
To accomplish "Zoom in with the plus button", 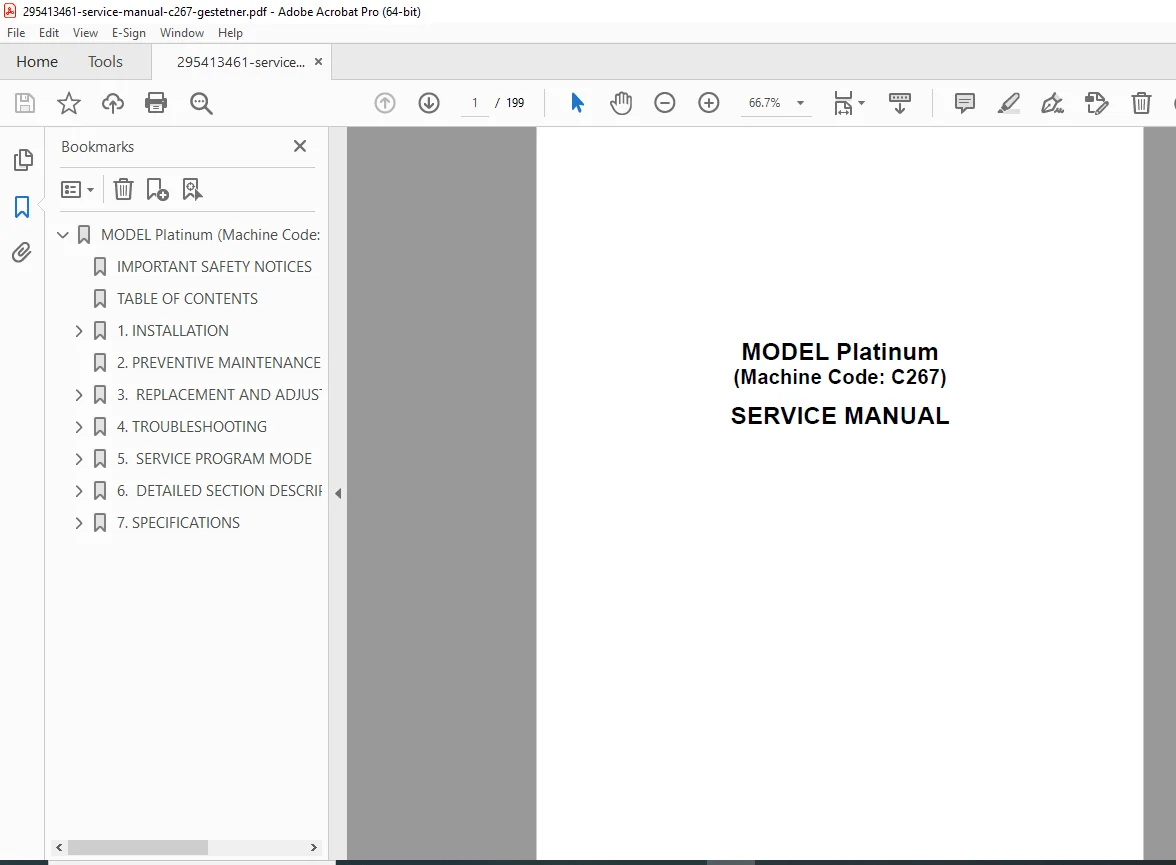I will click(x=709, y=103).
